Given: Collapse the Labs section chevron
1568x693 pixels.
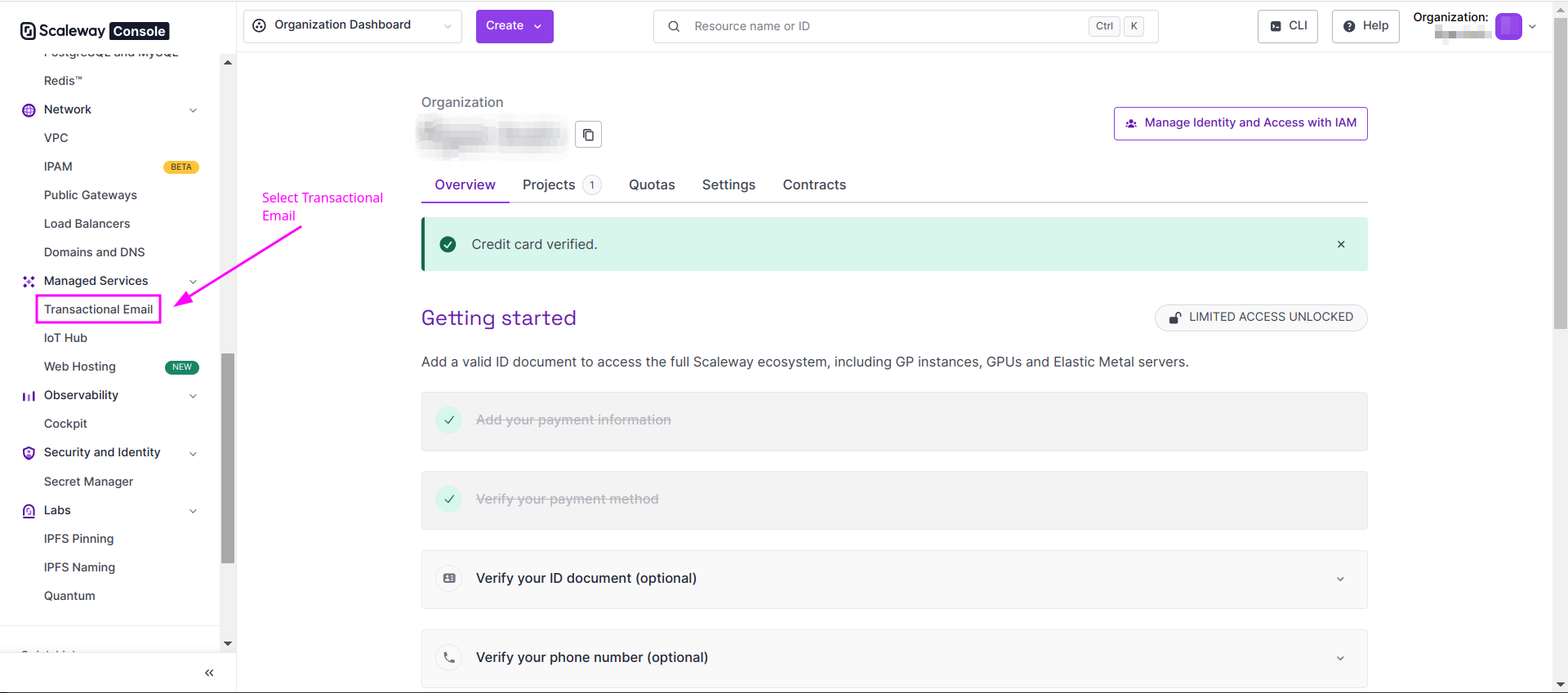Looking at the screenshot, I should click(194, 511).
